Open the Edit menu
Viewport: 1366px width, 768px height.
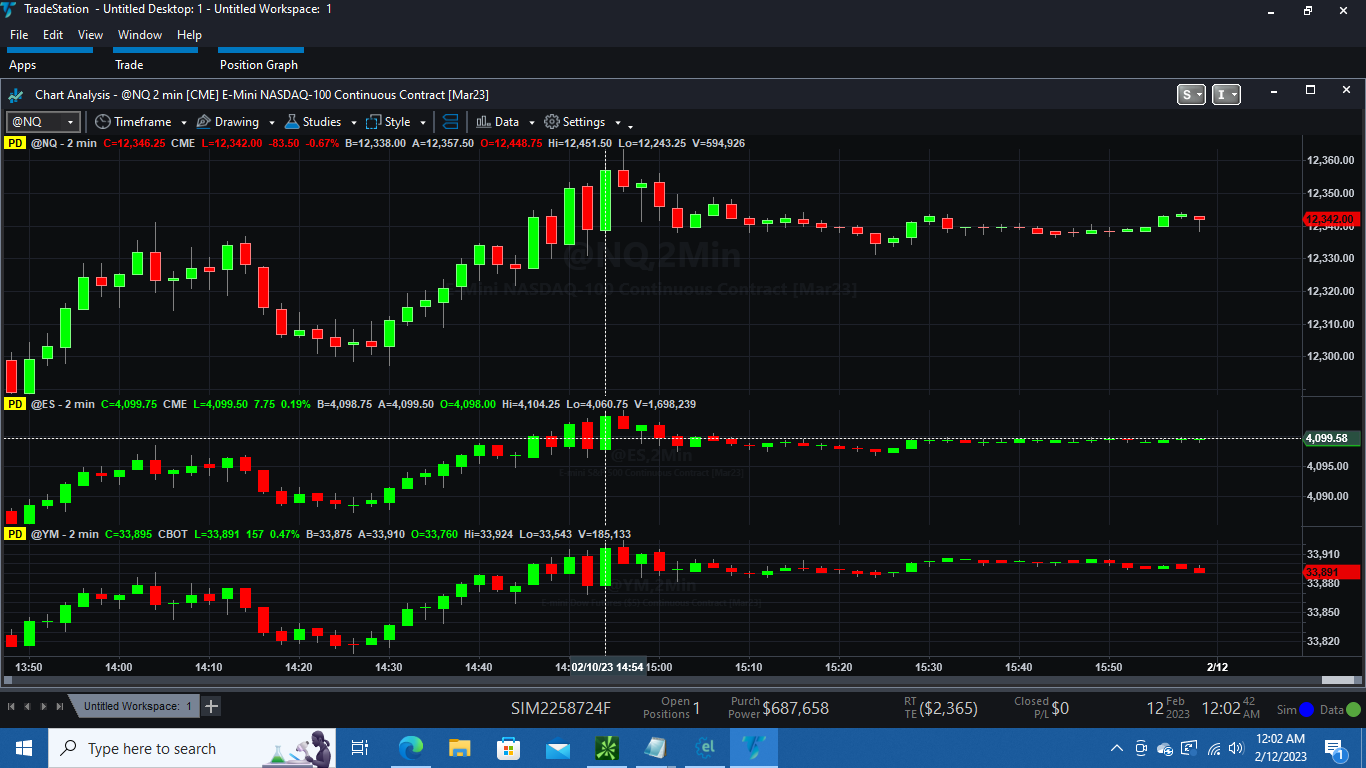pos(53,35)
